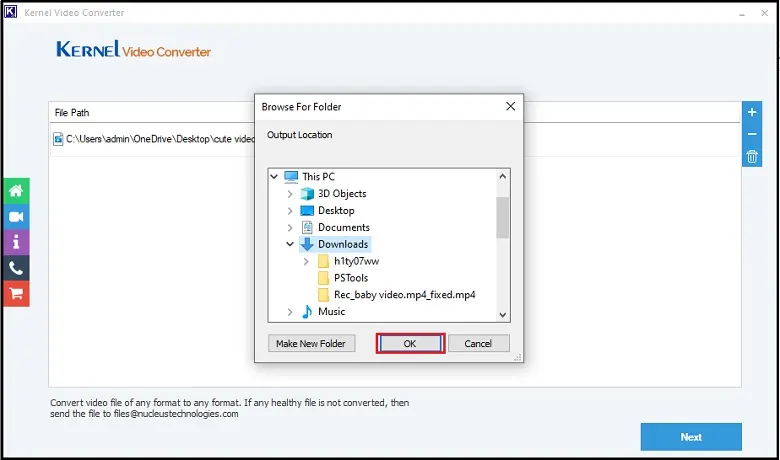Screen dimensions: 780x460
Task: Expand the Documents tree node
Action: pos(290,228)
